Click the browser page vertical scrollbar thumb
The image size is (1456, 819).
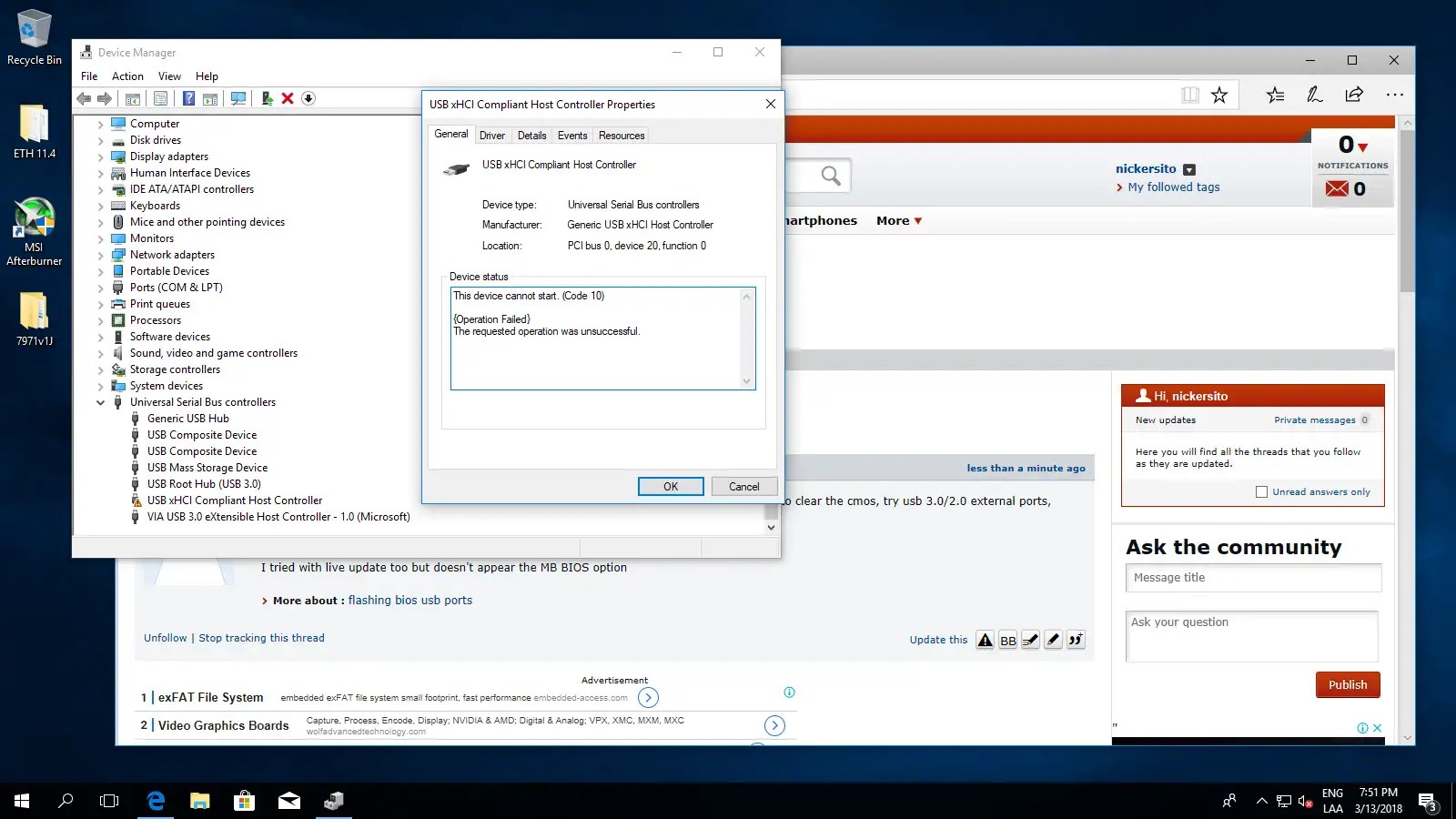pyautogui.click(x=1408, y=211)
